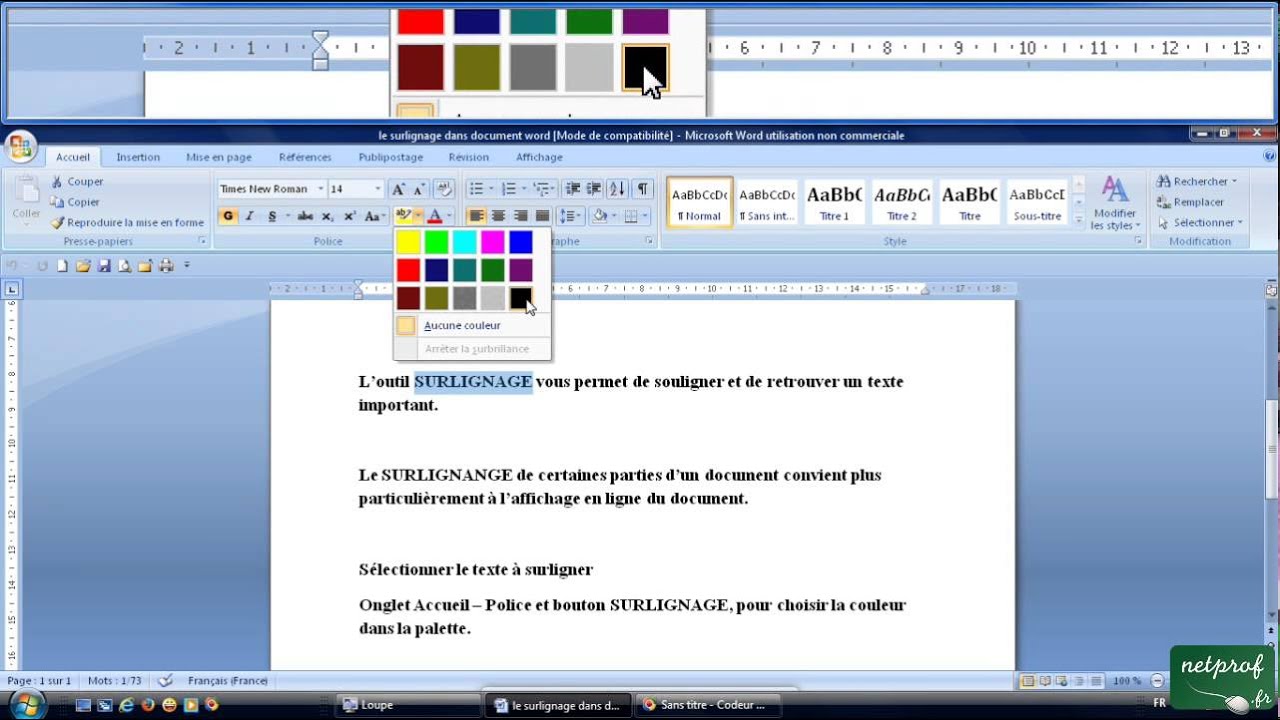Toggle show paragraph marks (¶)
The height and width of the screenshot is (720, 1280).
click(642, 189)
